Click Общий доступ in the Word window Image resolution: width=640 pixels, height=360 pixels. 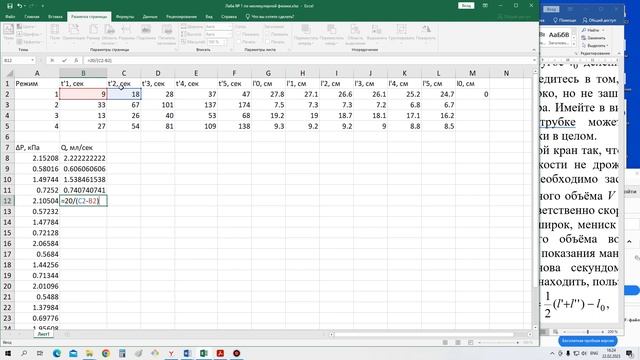pyautogui.click(x=599, y=20)
